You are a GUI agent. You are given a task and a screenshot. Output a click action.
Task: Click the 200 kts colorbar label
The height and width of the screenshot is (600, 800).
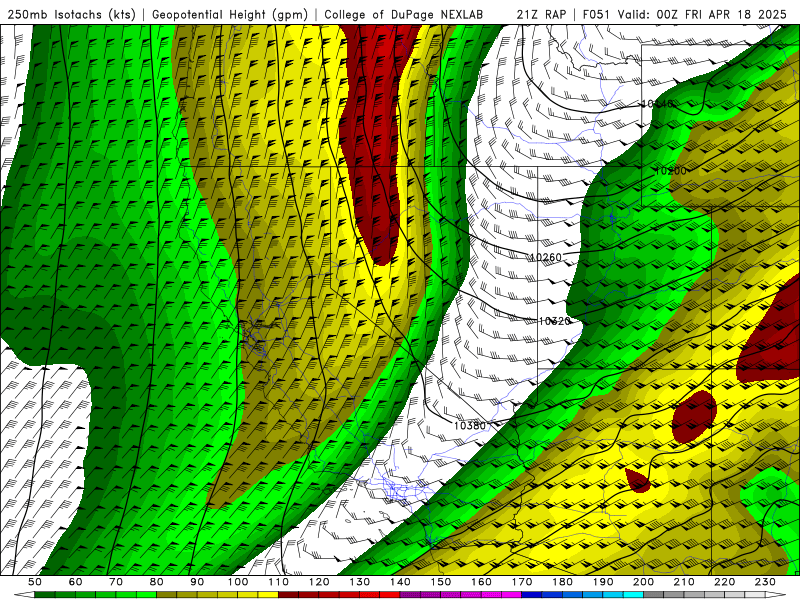point(643,582)
